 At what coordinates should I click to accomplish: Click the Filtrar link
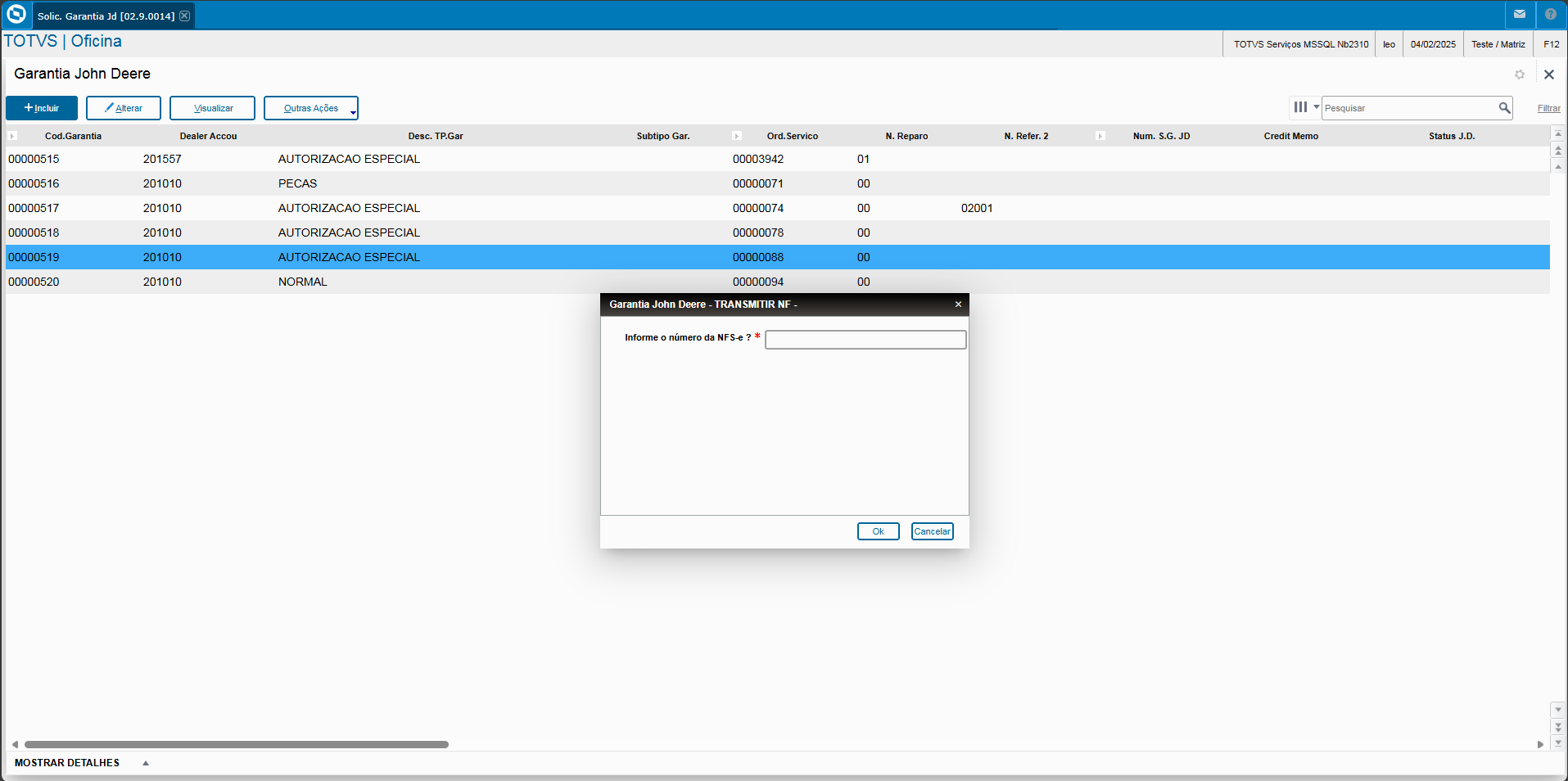pos(1548,108)
